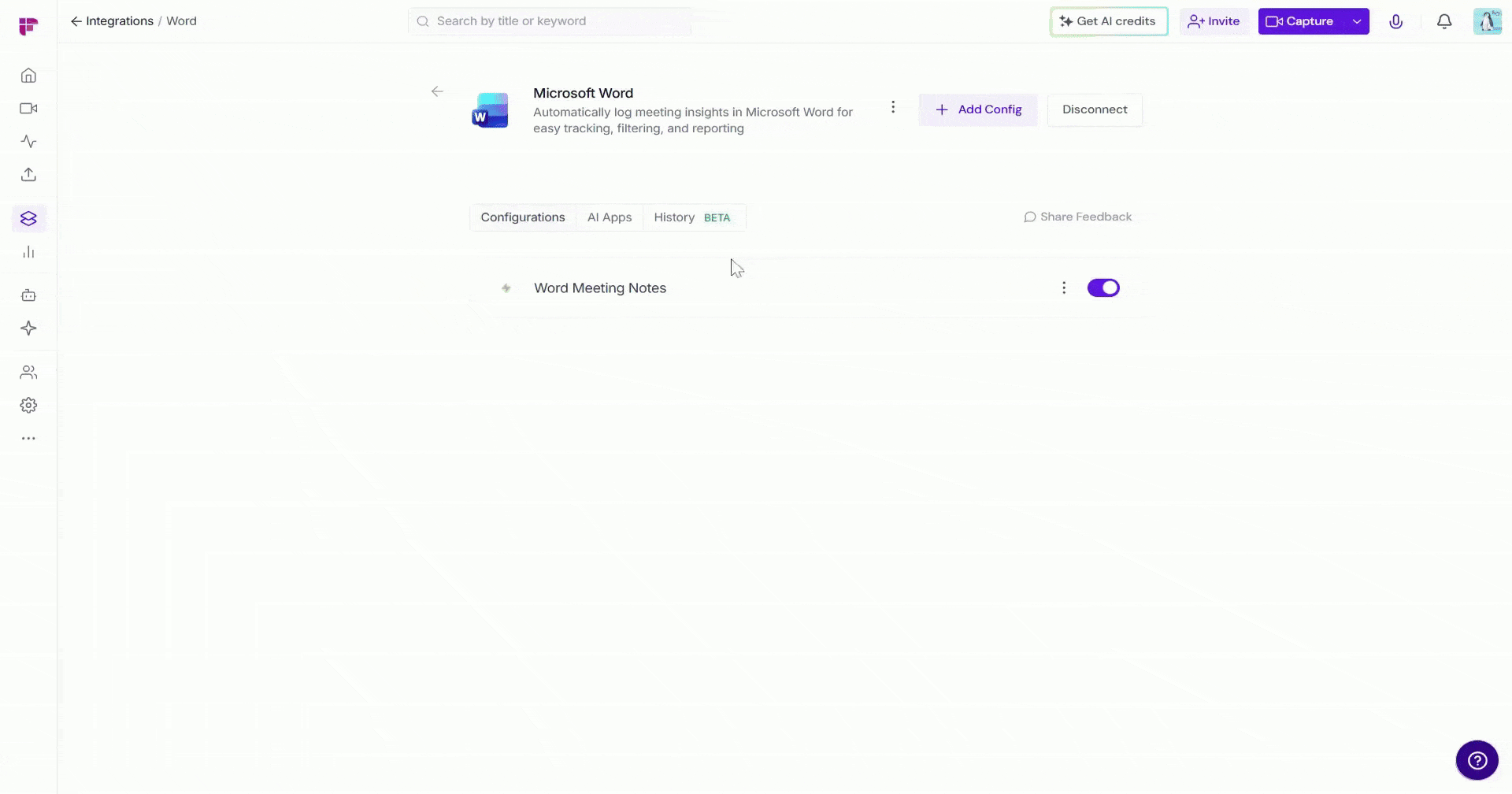Click the Capture button
The width and height of the screenshot is (1512, 794).
pyautogui.click(x=1301, y=21)
